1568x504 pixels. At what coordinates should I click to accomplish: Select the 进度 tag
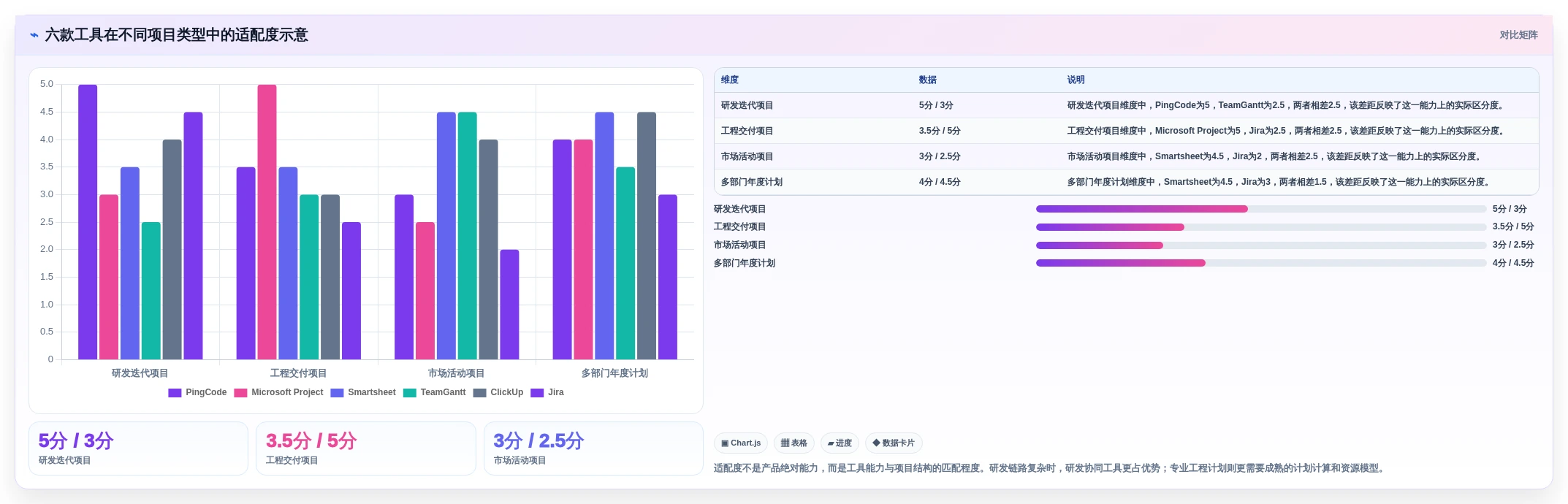tap(840, 443)
